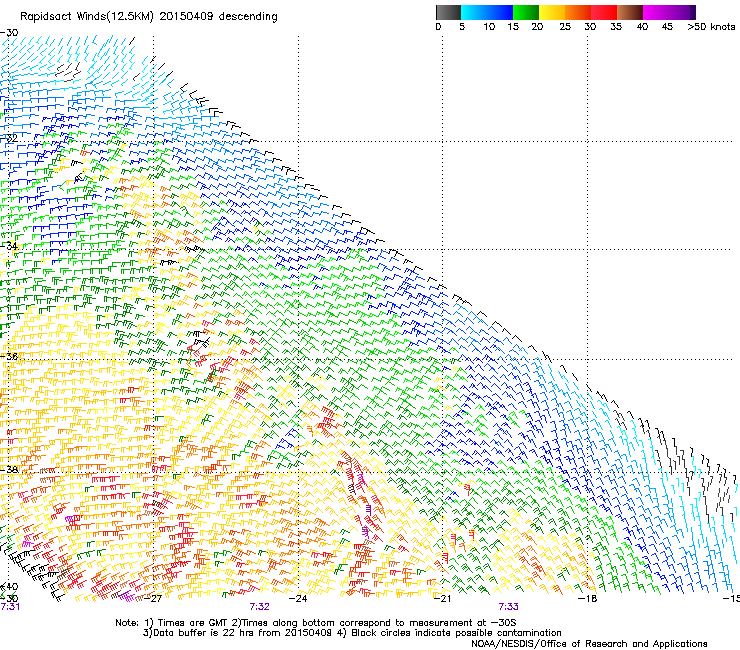Viewport: 740px width, 650px height.
Task: Click the '10' legend scale number
Action: tap(489, 27)
